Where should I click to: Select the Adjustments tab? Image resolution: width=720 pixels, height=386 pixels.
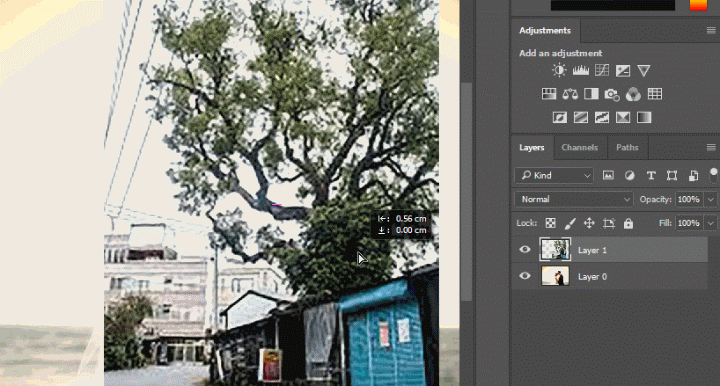[x=545, y=30]
